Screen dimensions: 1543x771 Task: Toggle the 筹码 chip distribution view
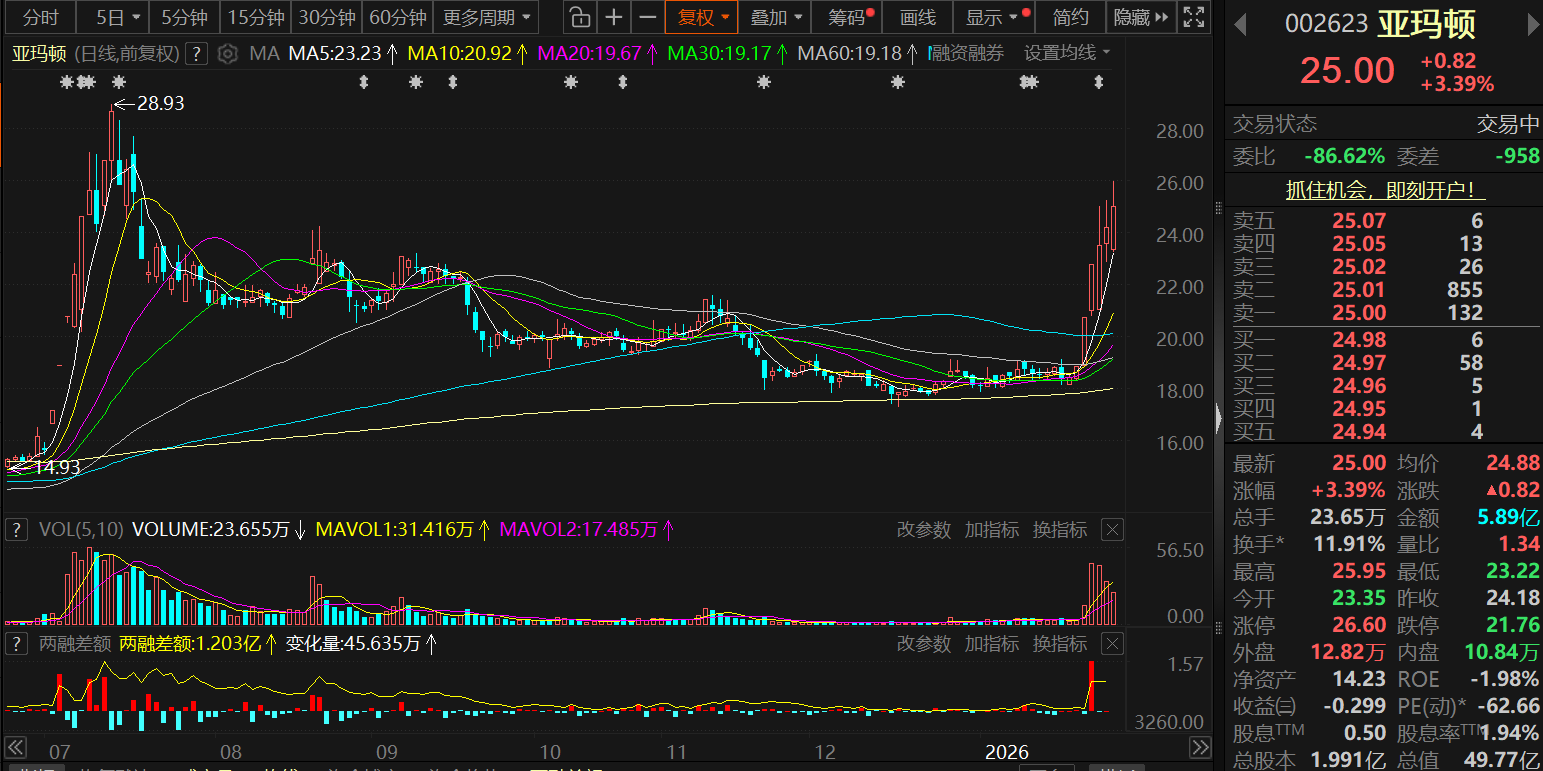(851, 17)
